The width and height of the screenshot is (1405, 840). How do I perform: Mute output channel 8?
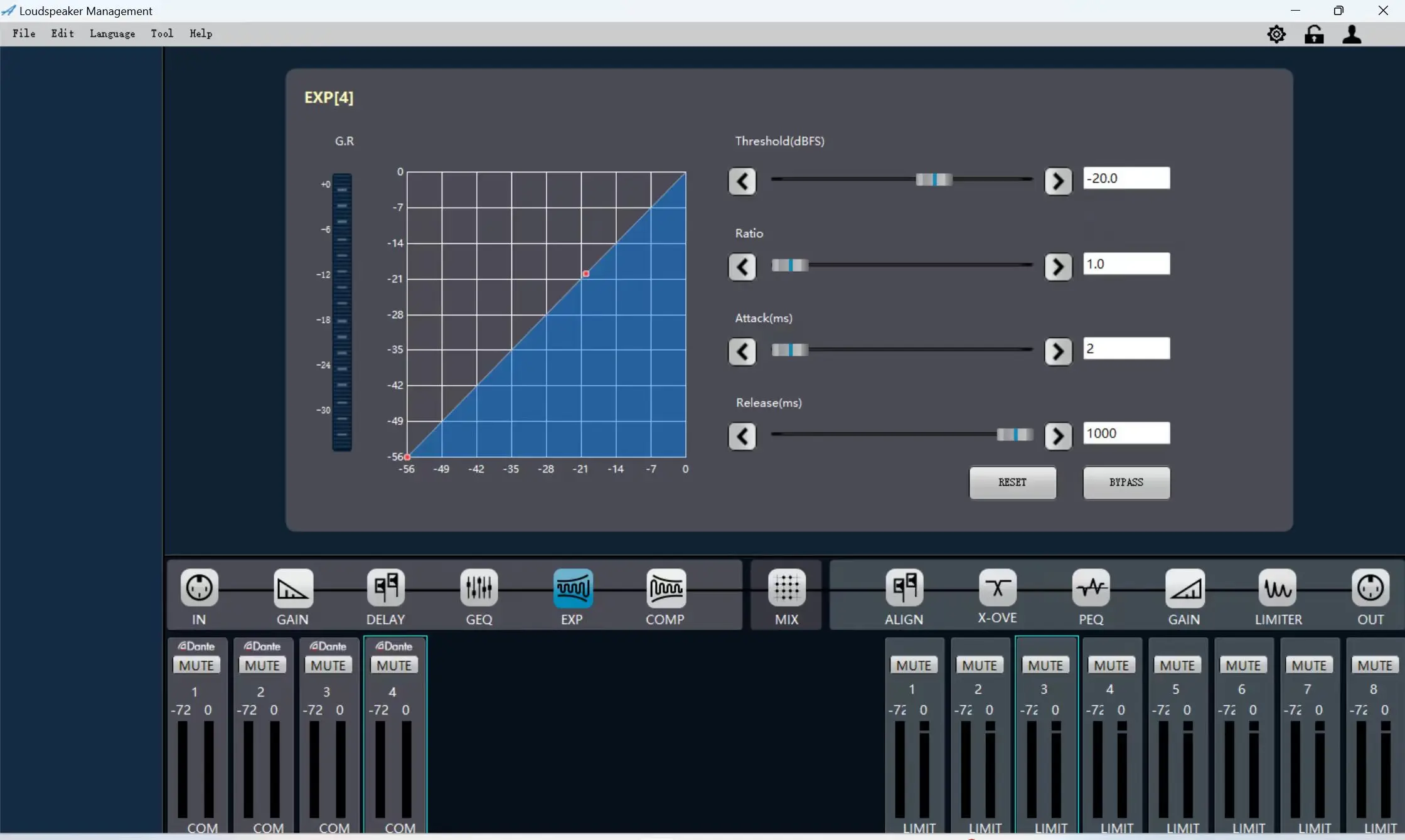pyautogui.click(x=1375, y=666)
